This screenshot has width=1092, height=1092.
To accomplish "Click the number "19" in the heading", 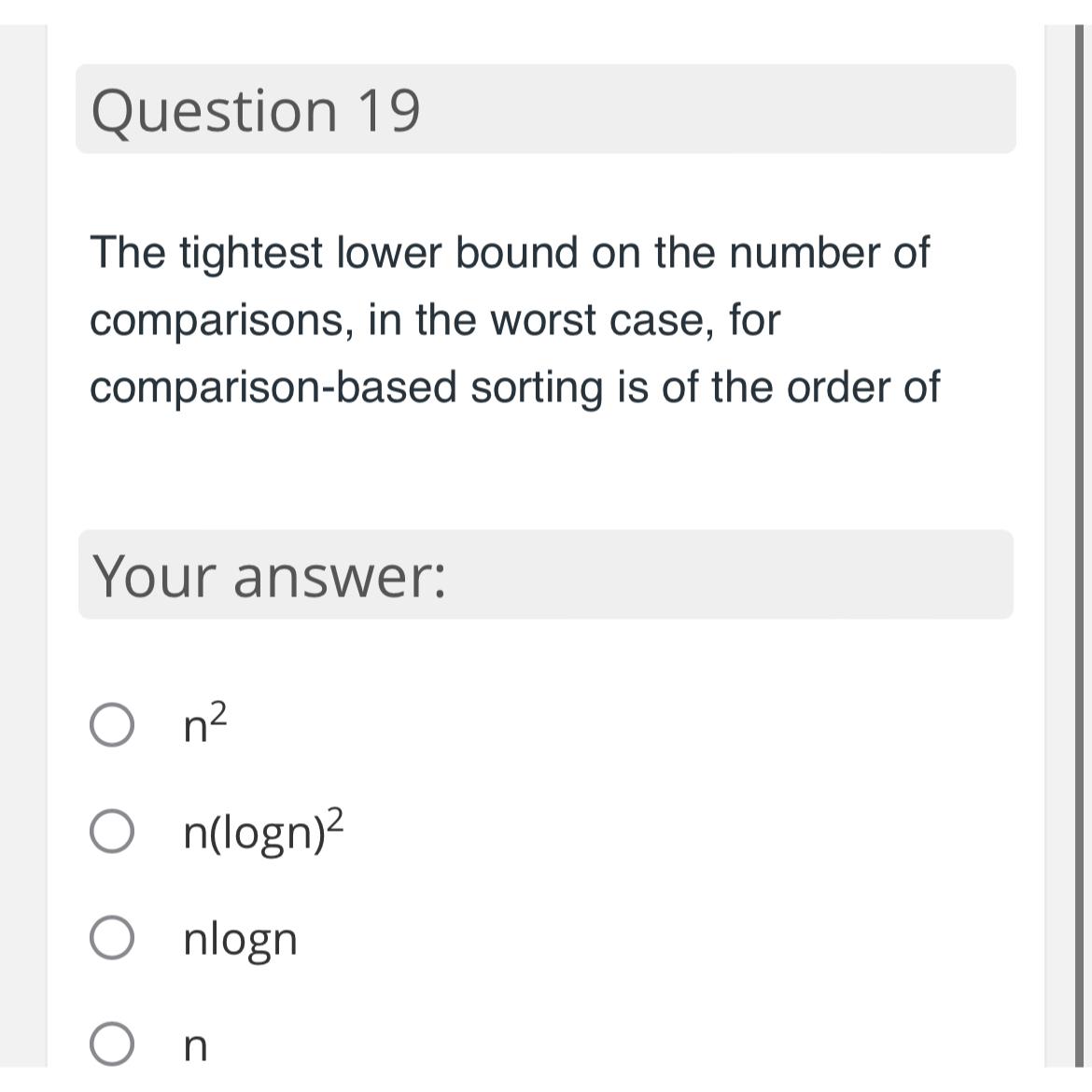I will click(x=388, y=110).
